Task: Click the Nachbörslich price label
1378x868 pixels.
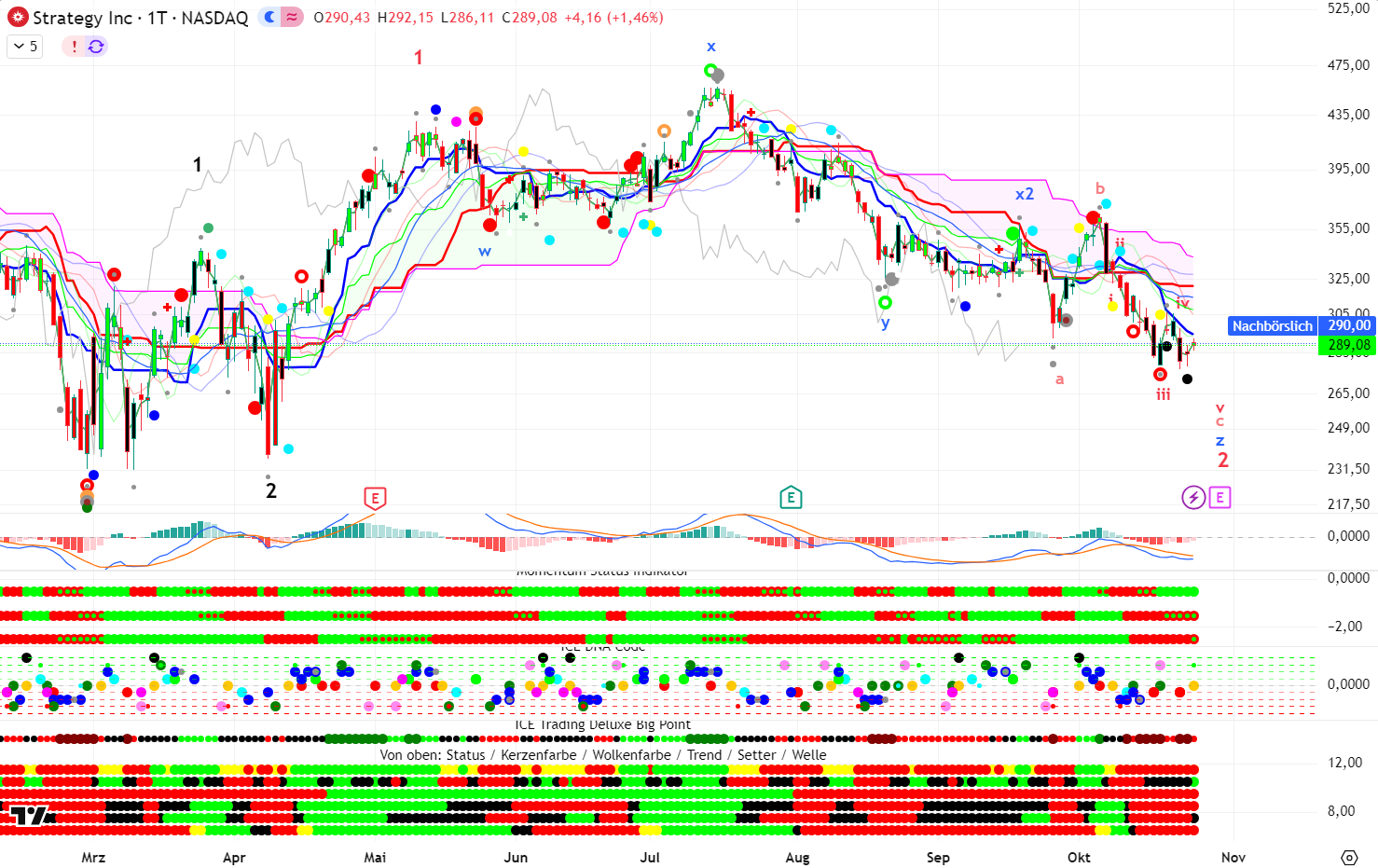Action: click(1272, 326)
